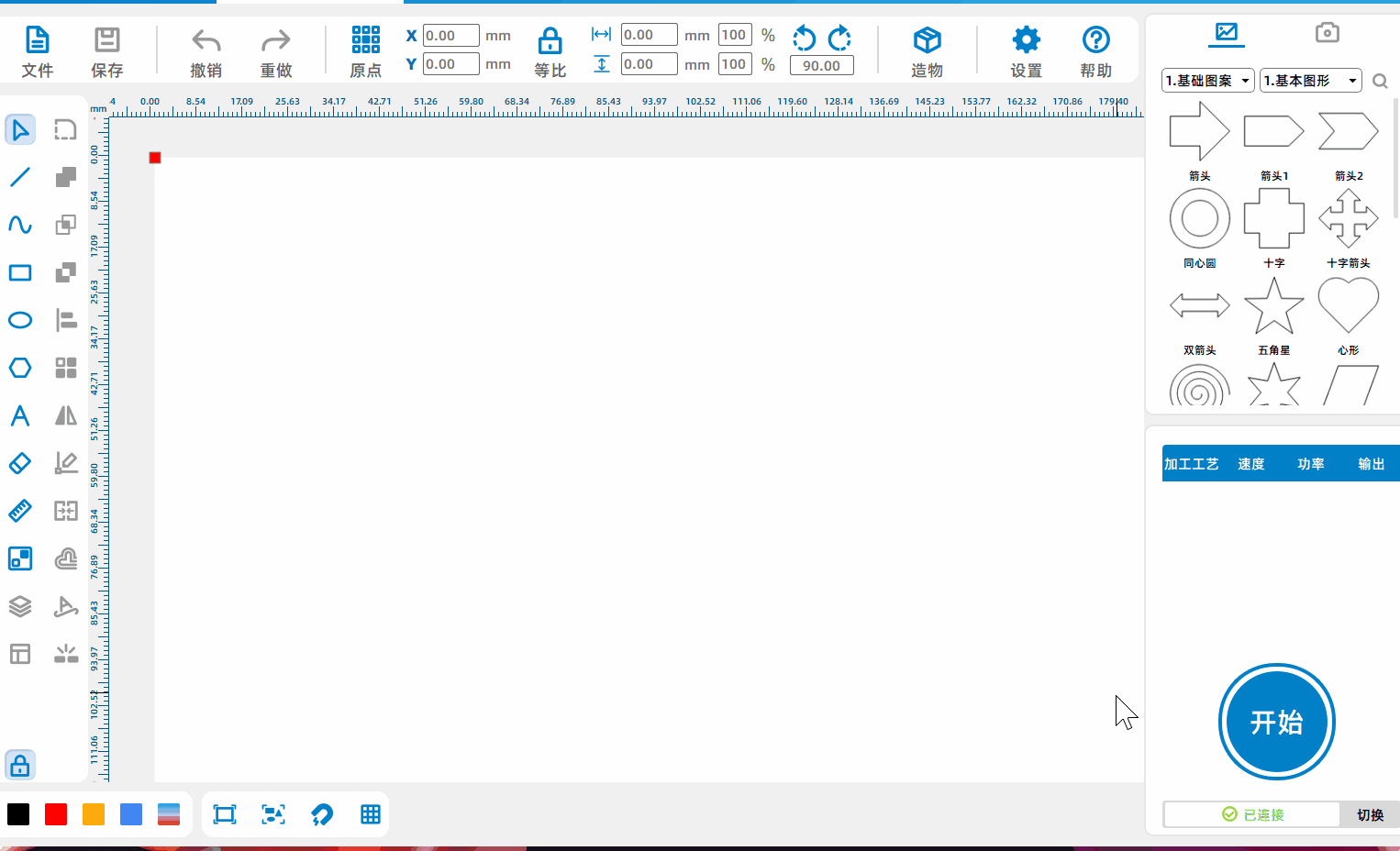1400x851 pixels.
Task: Insert the 箭头1 shape
Action: 1273,132
